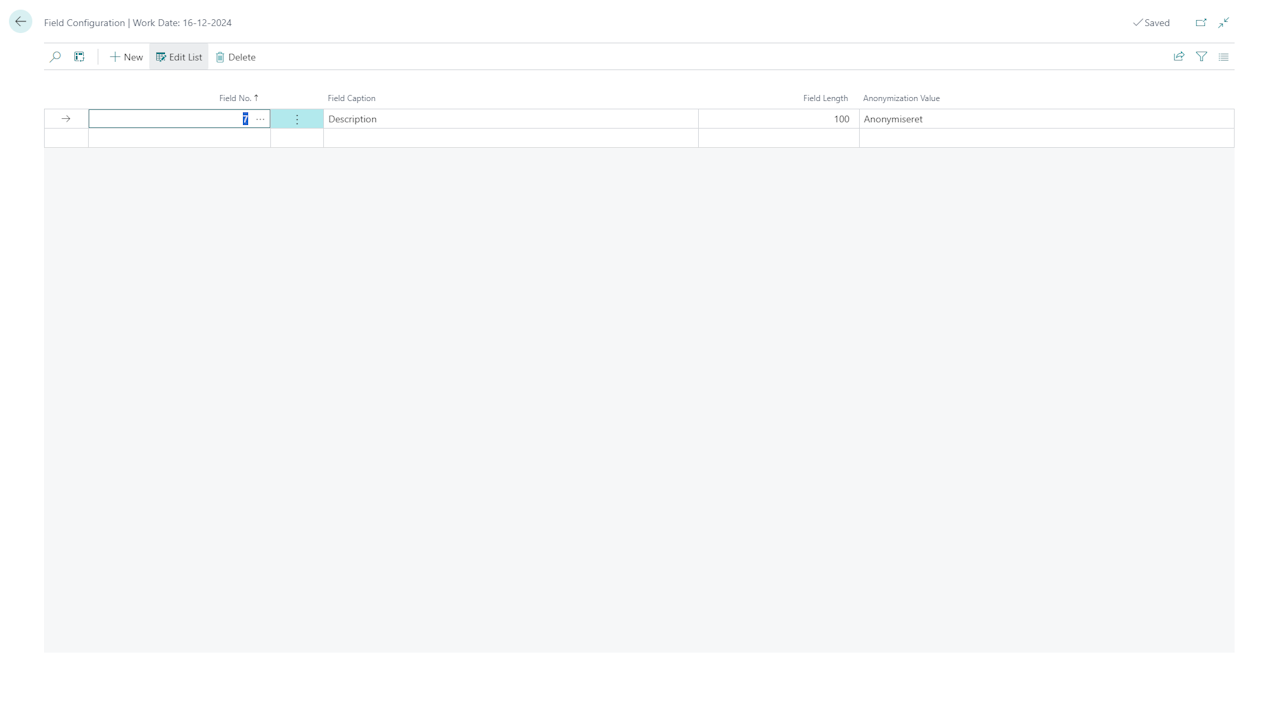
Task: Toggle sort order on Field No. column
Action: 238,98
